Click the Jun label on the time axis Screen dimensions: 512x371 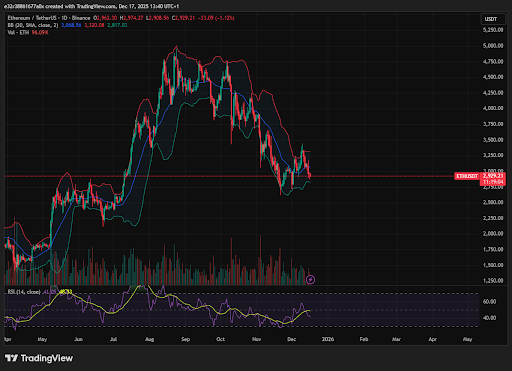pyautogui.click(x=78, y=339)
